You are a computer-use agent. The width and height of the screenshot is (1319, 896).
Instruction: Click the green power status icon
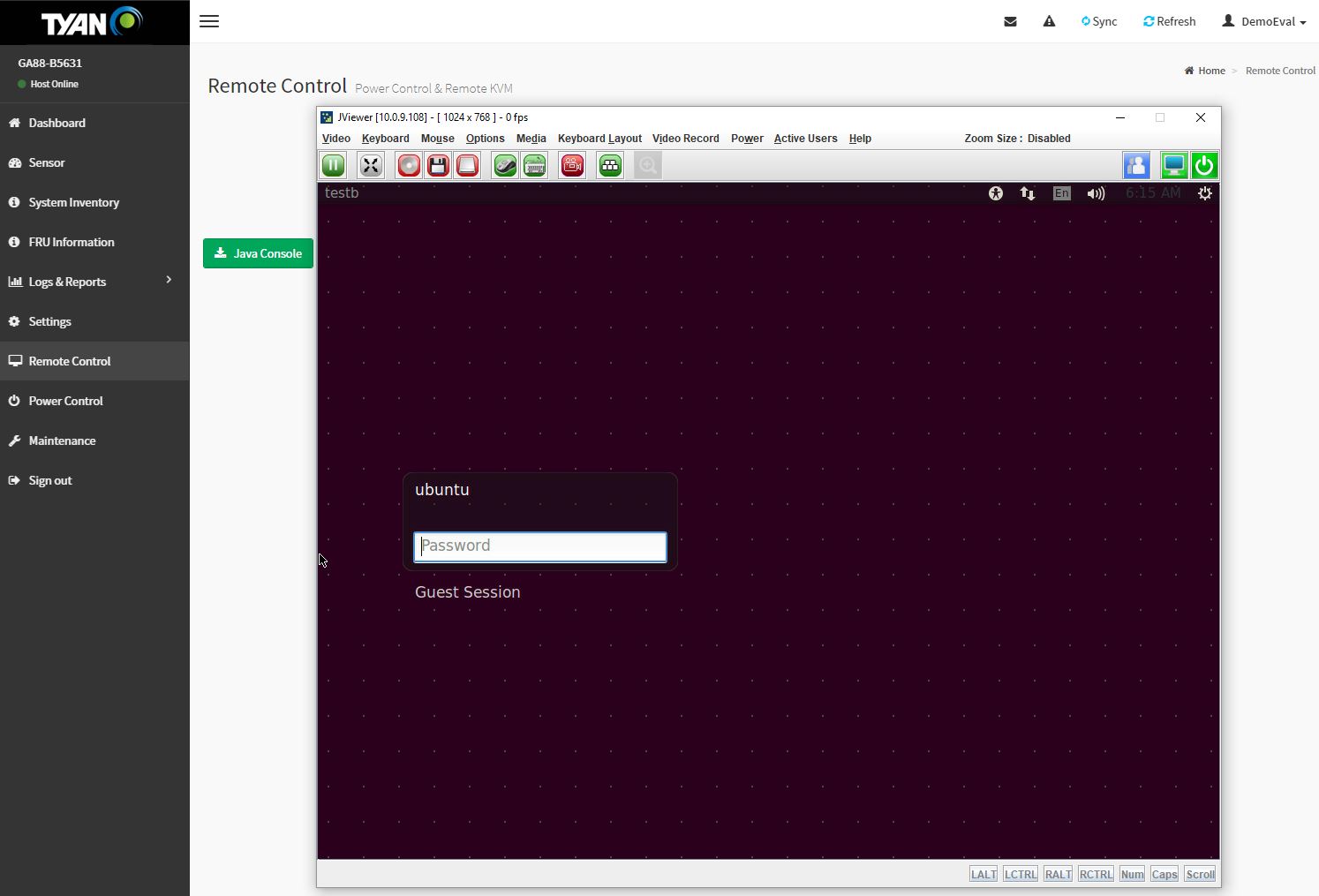1204,165
